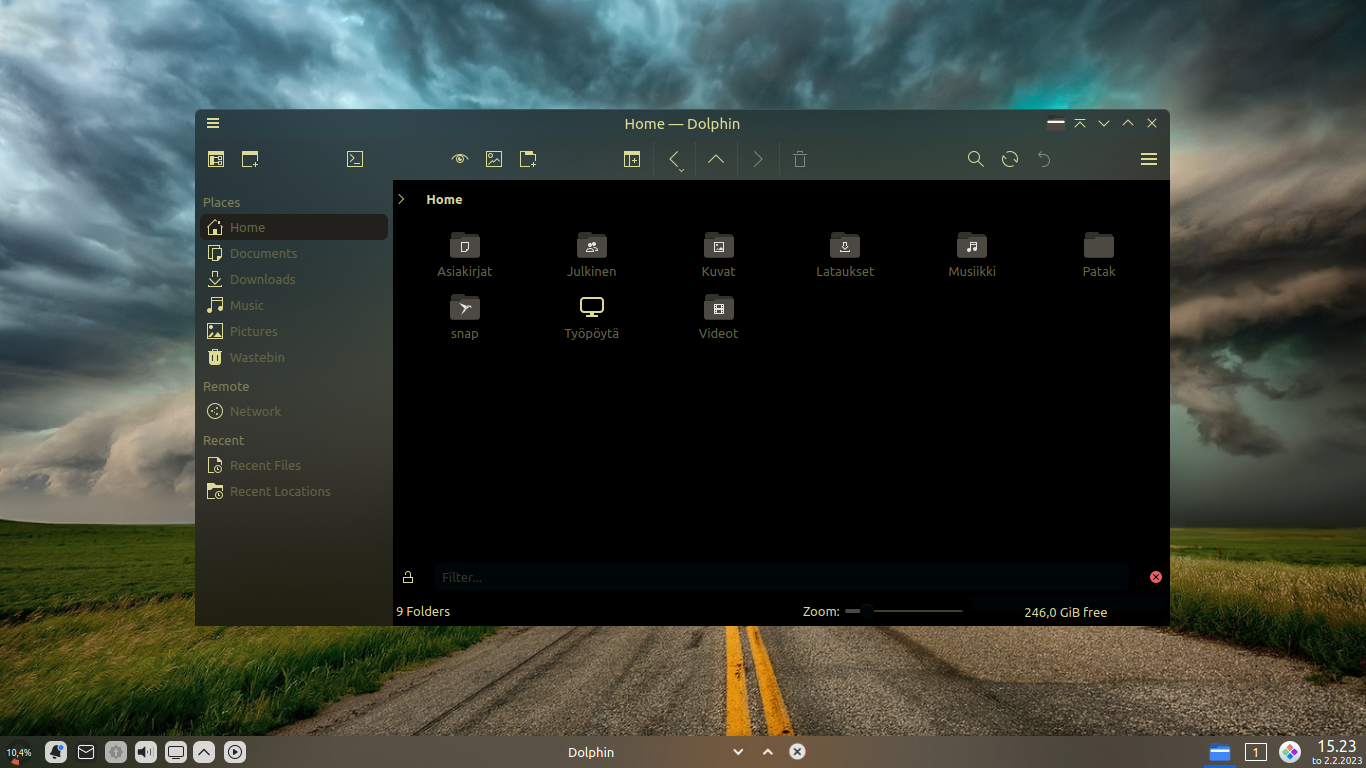The image size is (1366, 768).
Task: Click the Places section header
Action: [x=222, y=202]
